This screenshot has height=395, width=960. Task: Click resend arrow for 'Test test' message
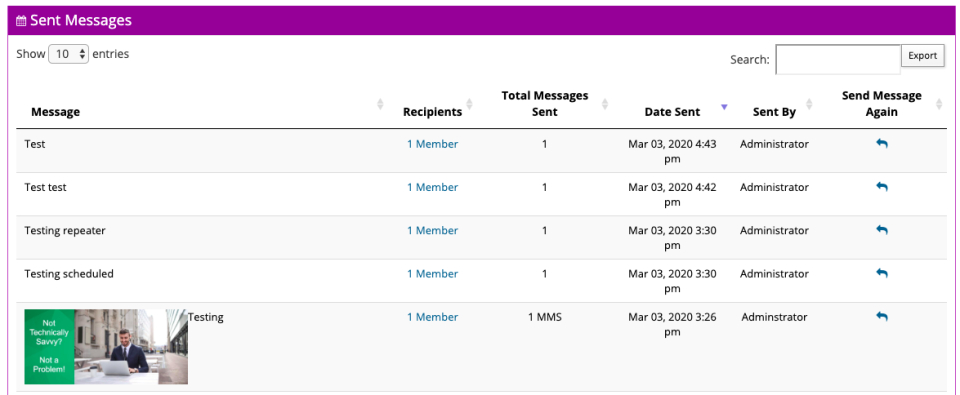(882, 186)
